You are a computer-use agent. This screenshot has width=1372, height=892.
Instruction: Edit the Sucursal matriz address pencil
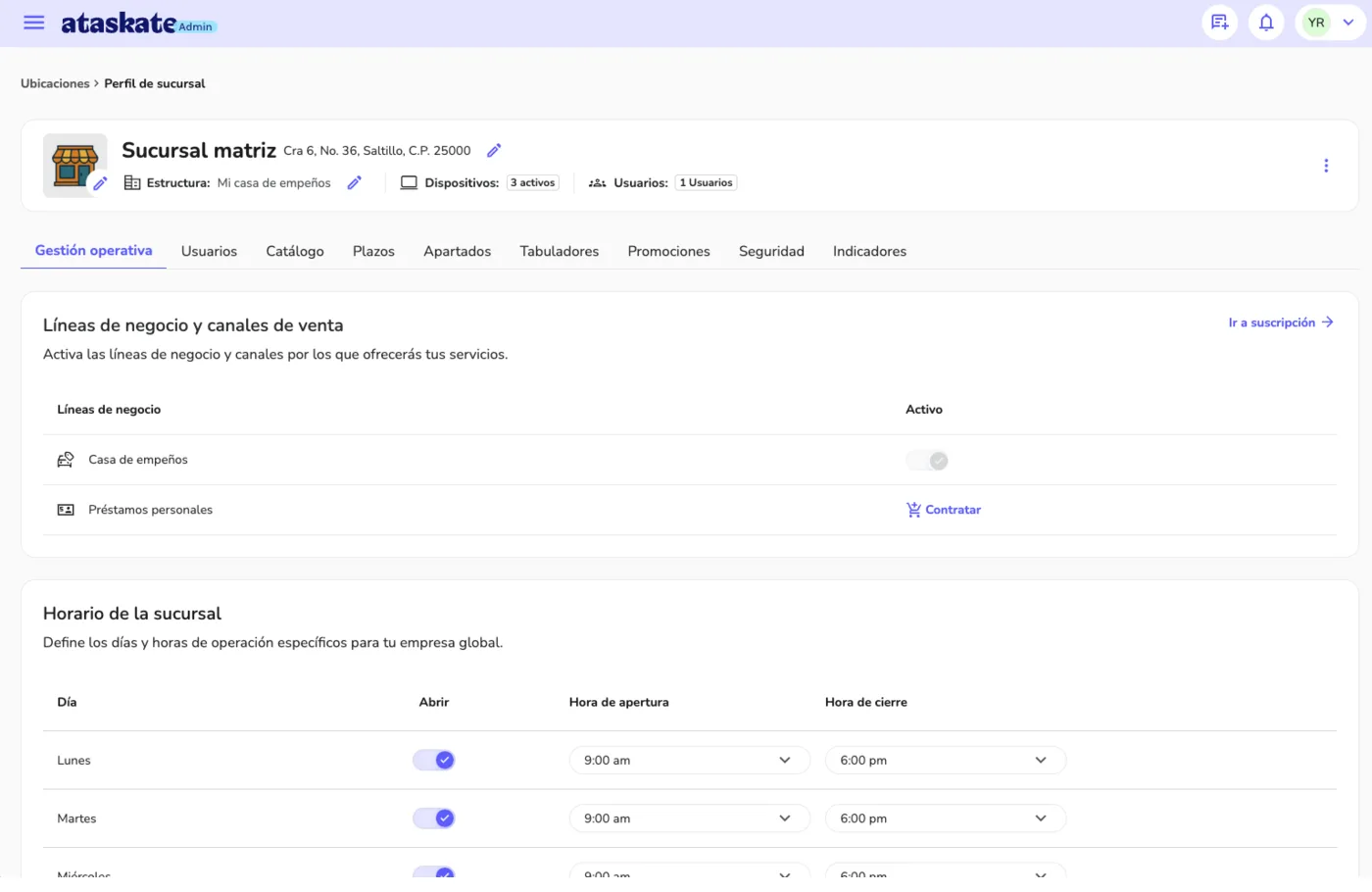point(494,150)
